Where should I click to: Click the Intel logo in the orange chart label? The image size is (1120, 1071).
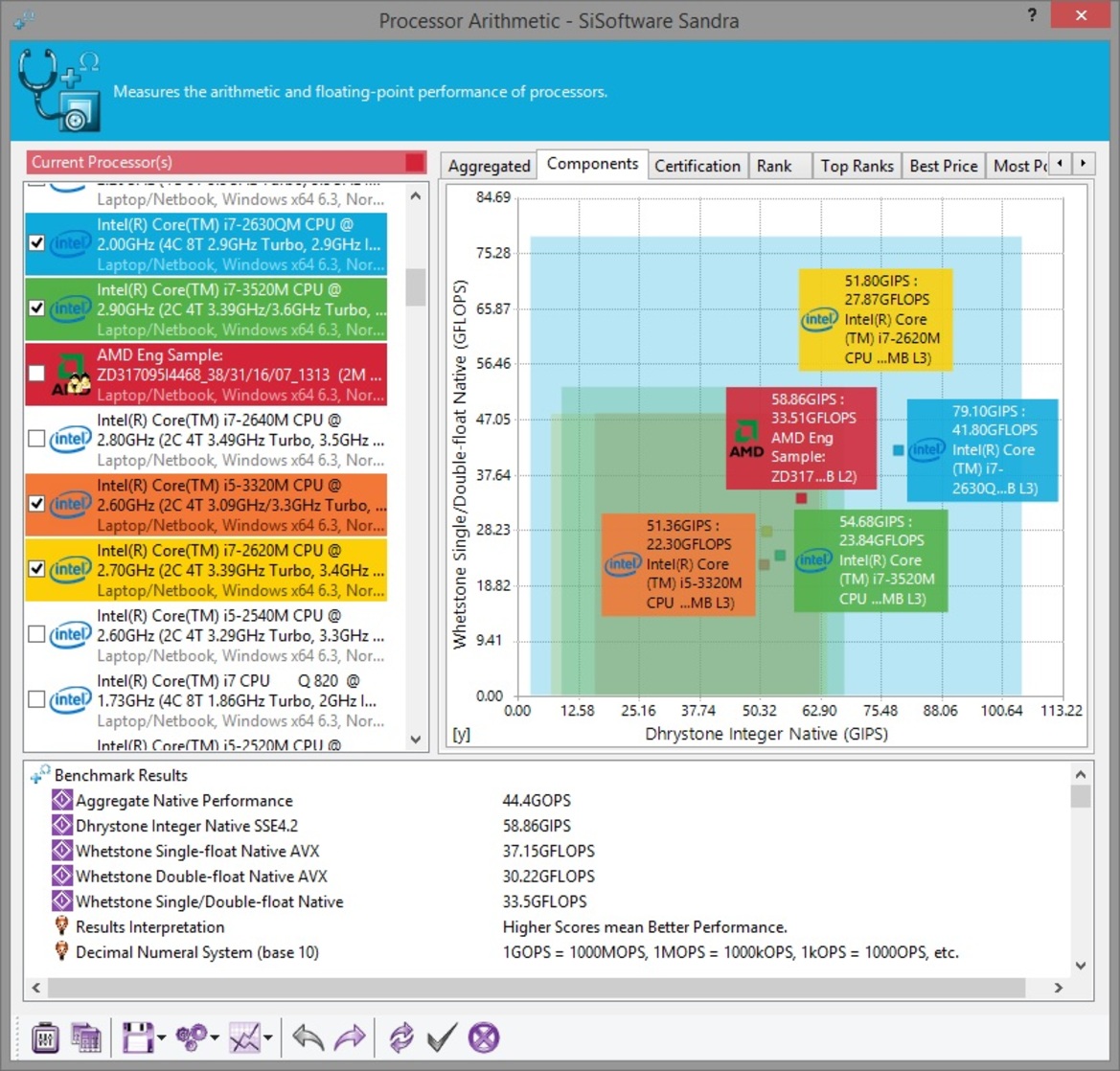tap(623, 564)
